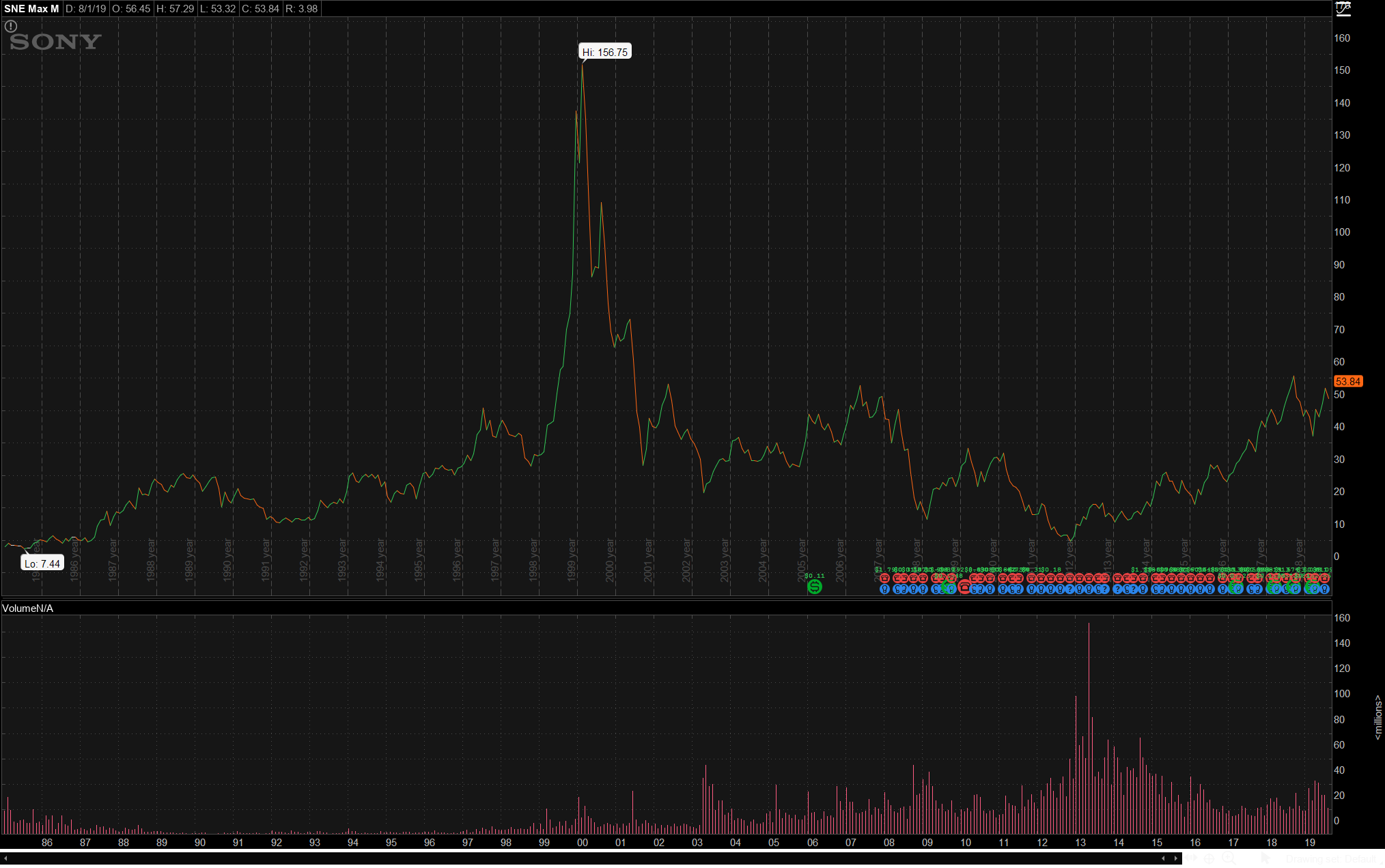Click the scroll-left arrow near the zoom tools
Viewport: 1385px width, 868px height.
point(1163,858)
